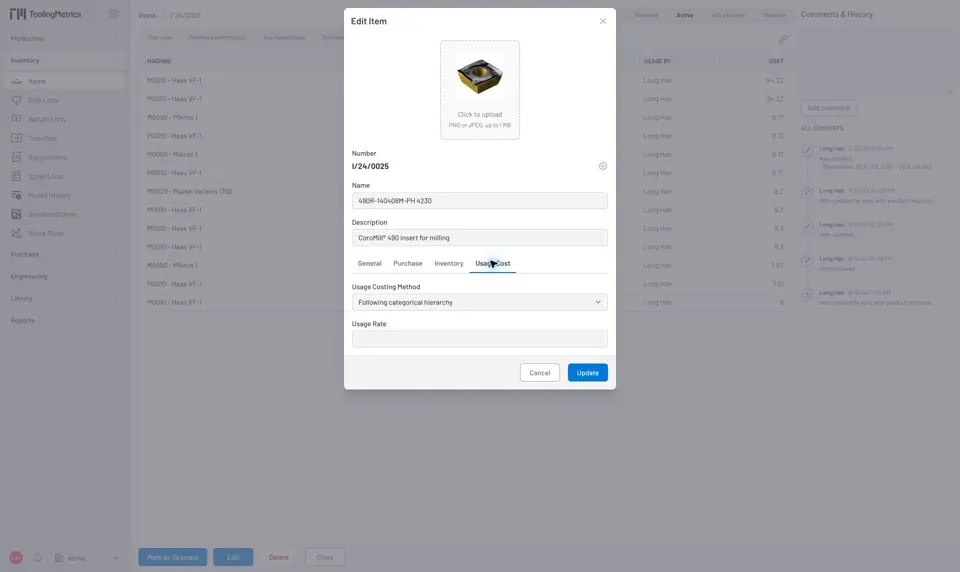Expand the Engineering sidebar section
Viewport: 960px width, 572px height.
pyautogui.click(x=64, y=276)
